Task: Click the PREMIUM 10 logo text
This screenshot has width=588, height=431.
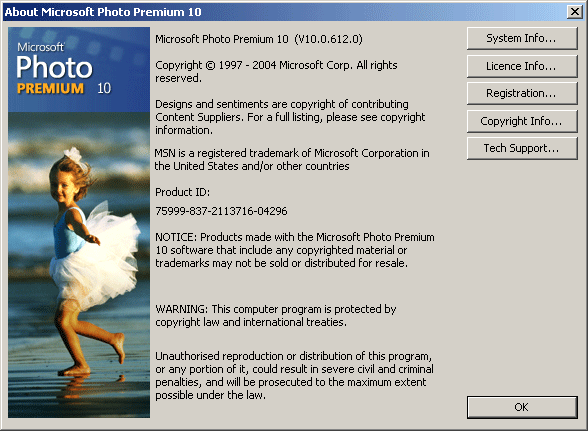Action: pos(64,89)
